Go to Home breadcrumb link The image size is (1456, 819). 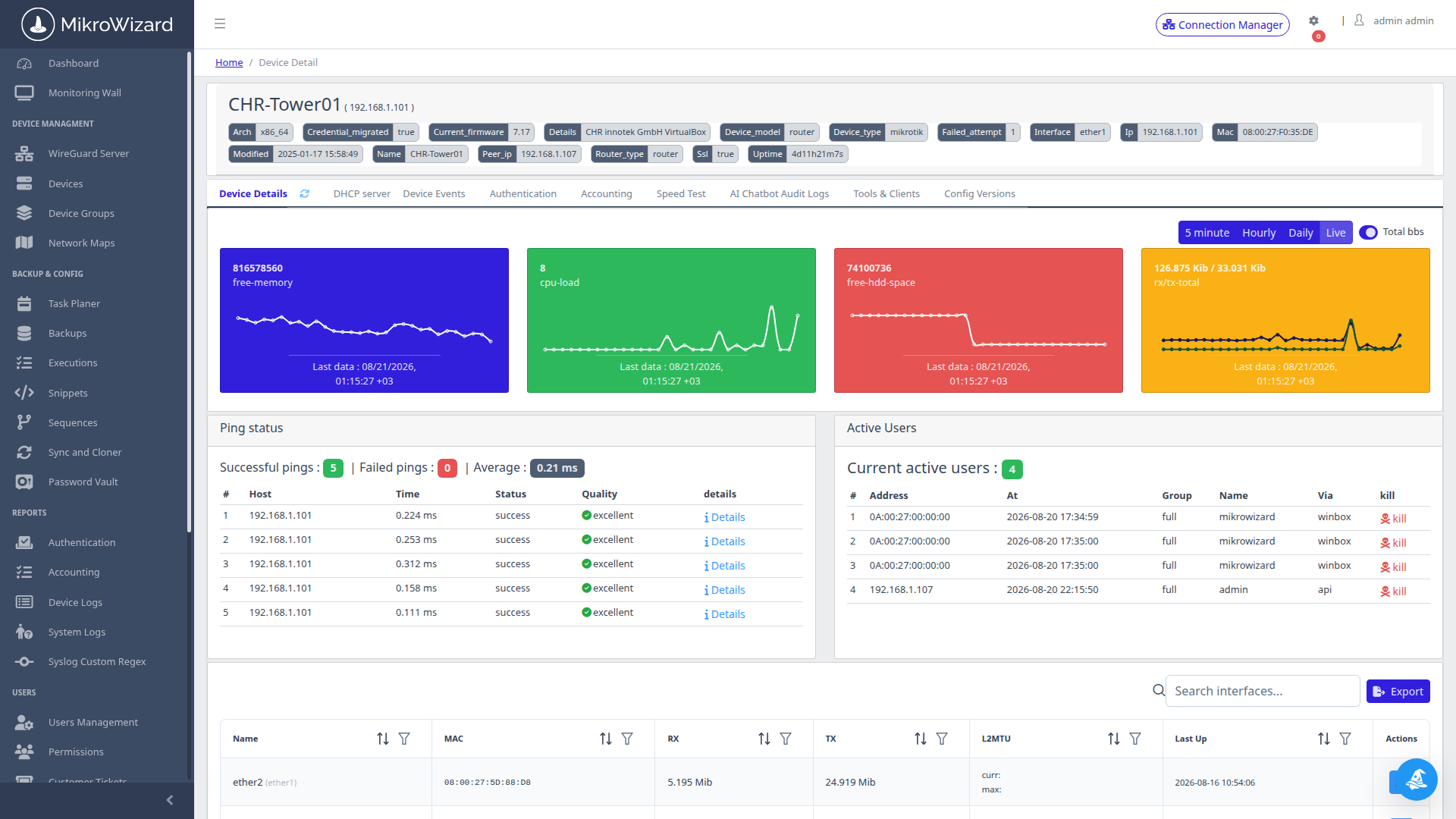(x=229, y=63)
